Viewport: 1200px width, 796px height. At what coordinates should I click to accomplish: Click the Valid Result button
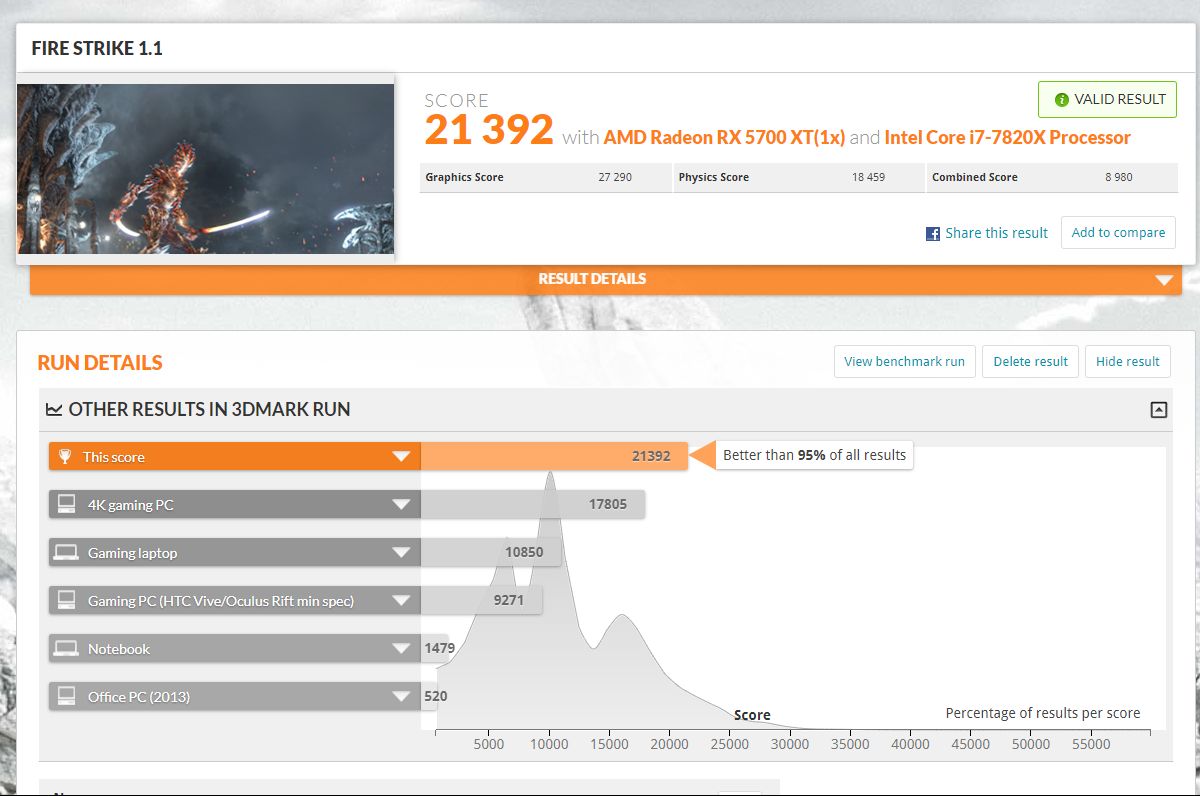tap(1107, 100)
